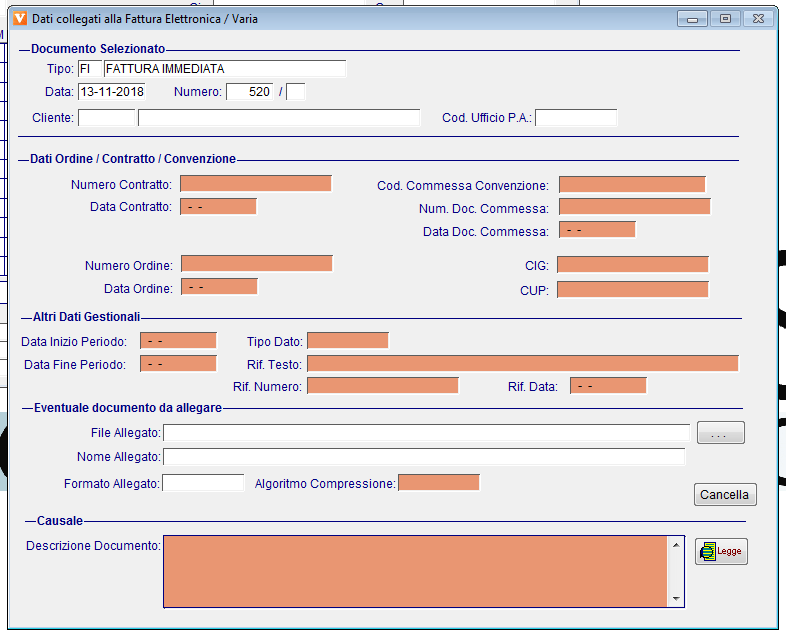Focus the Data Contratto date field
The image size is (786, 636).
click(x=219, y=207)
